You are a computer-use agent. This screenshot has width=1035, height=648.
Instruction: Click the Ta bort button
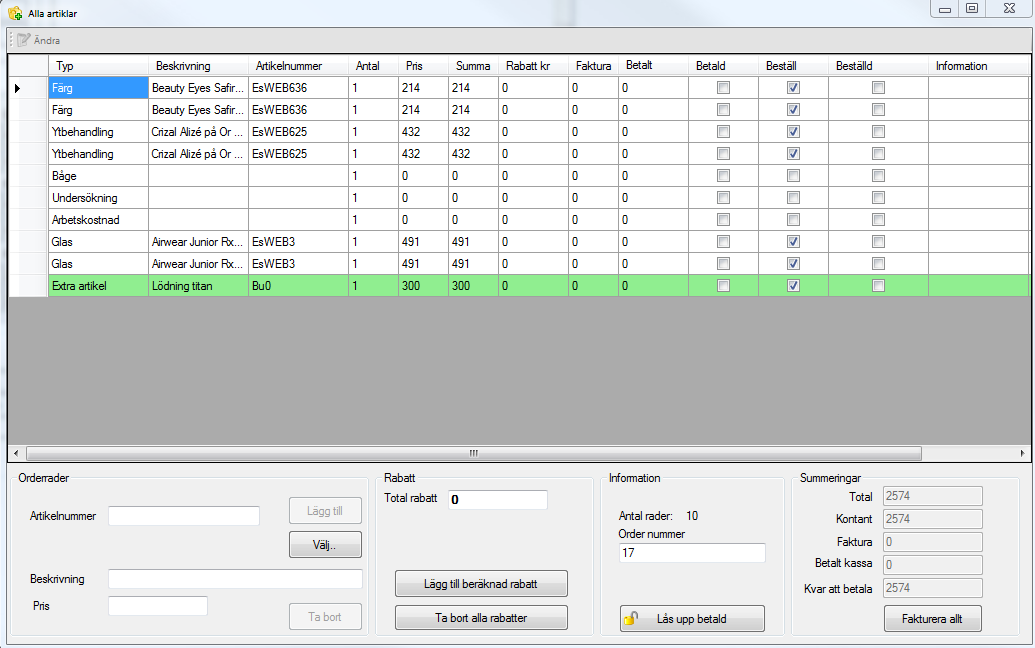click(325, 617)
